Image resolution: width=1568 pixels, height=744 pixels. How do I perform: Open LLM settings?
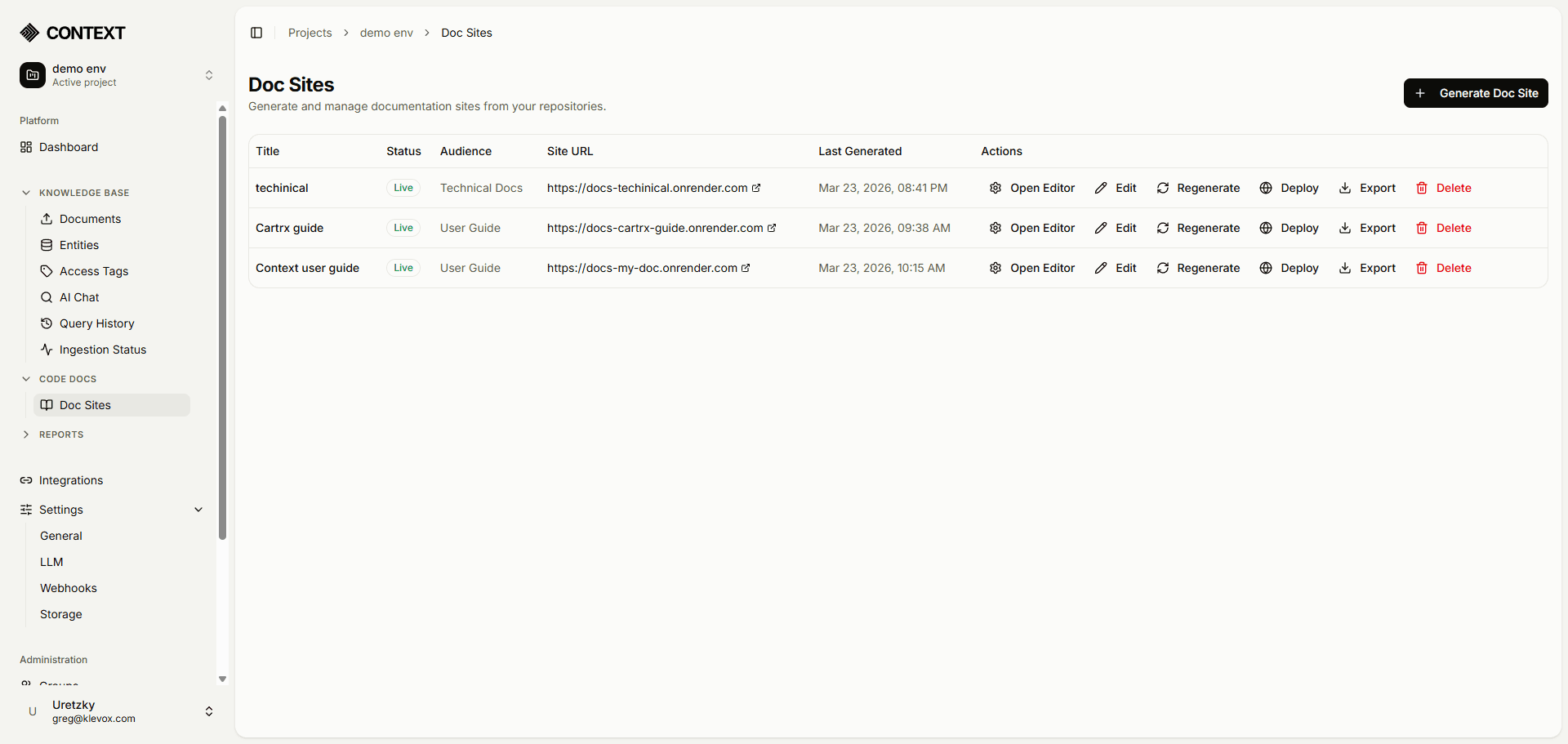coord(51,561)
